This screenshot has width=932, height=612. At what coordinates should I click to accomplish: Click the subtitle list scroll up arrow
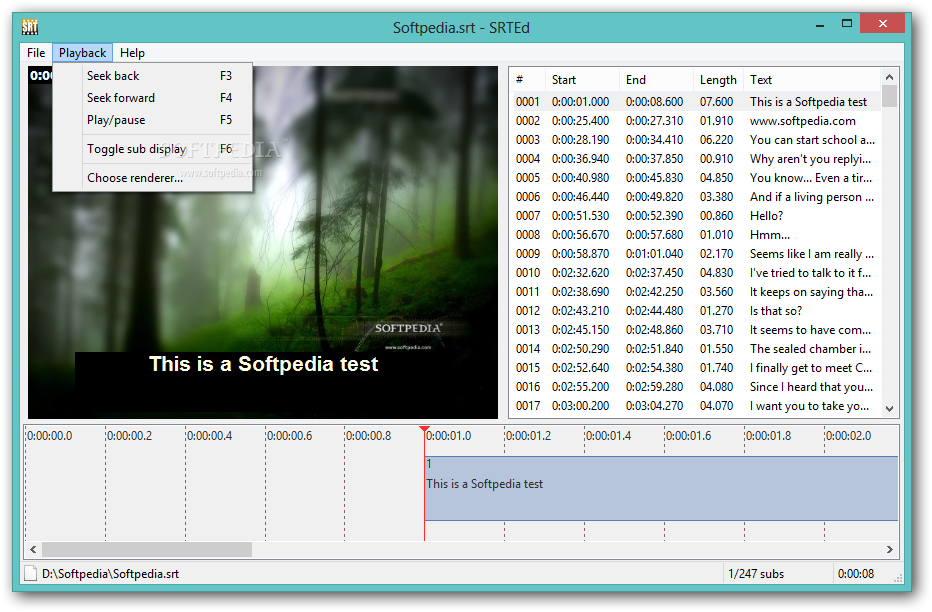[889, 77]
